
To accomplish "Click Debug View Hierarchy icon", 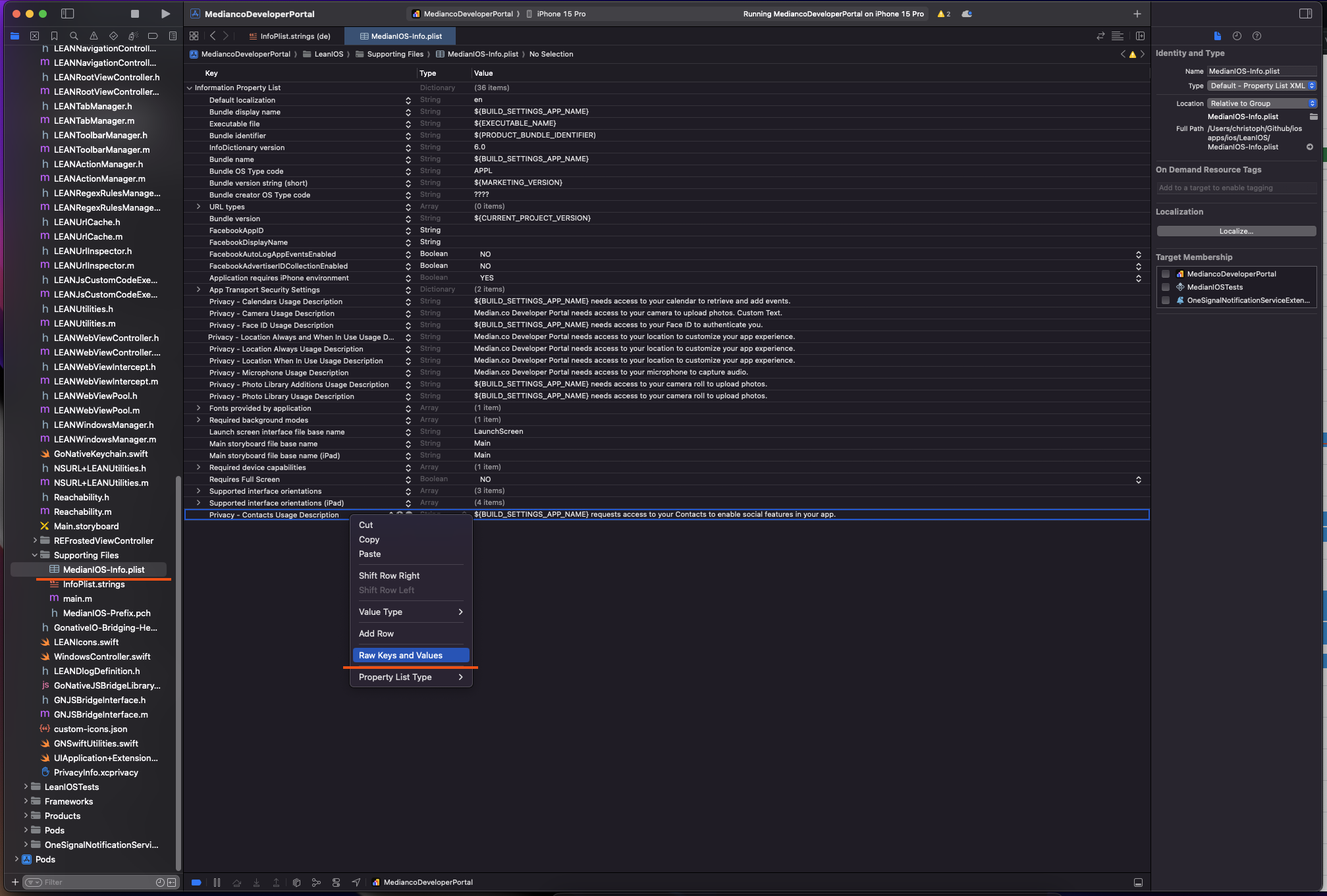I will (x=296, y=883).
